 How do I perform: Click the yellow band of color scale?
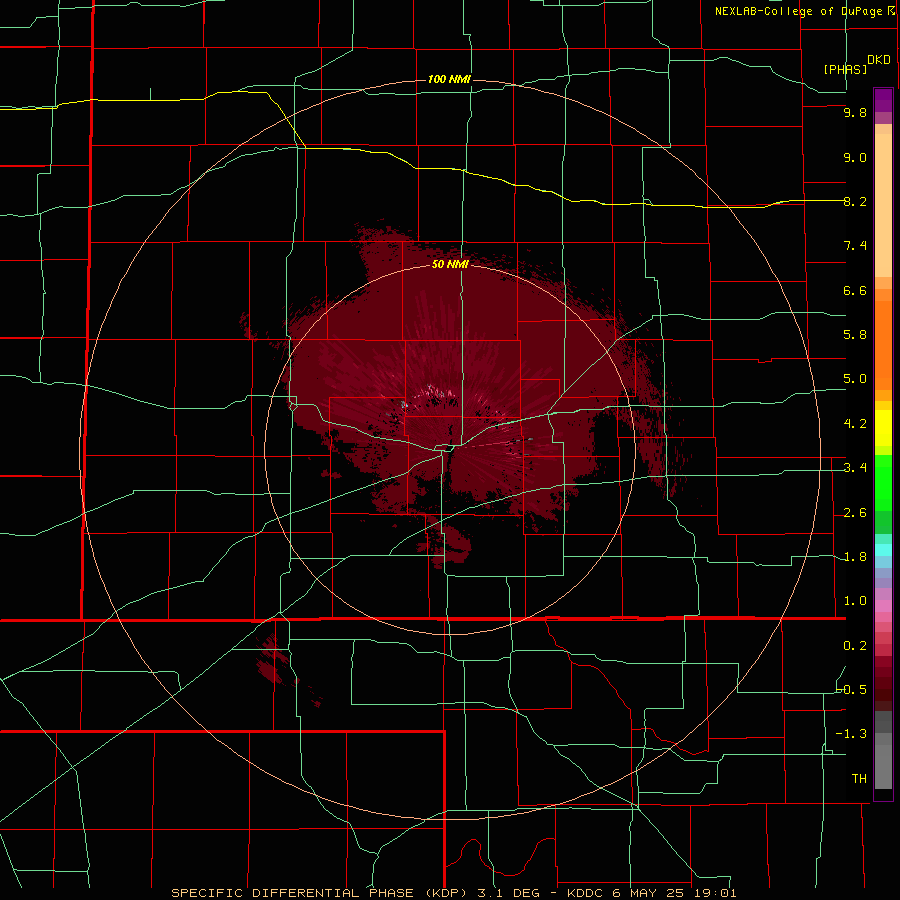pyautogui.click(x=883, y=428)
